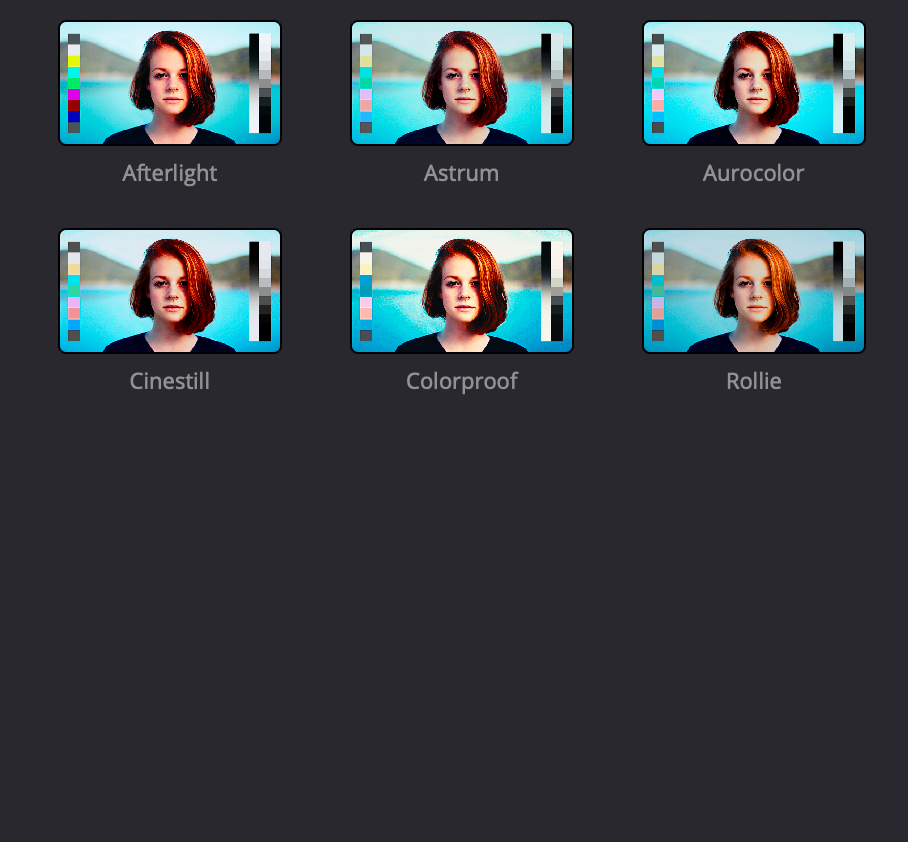Select the Colorproof filter thumbnail
The height and width of the screenshot is (842, 908).
pyautogui.click(x=461, y=290)
